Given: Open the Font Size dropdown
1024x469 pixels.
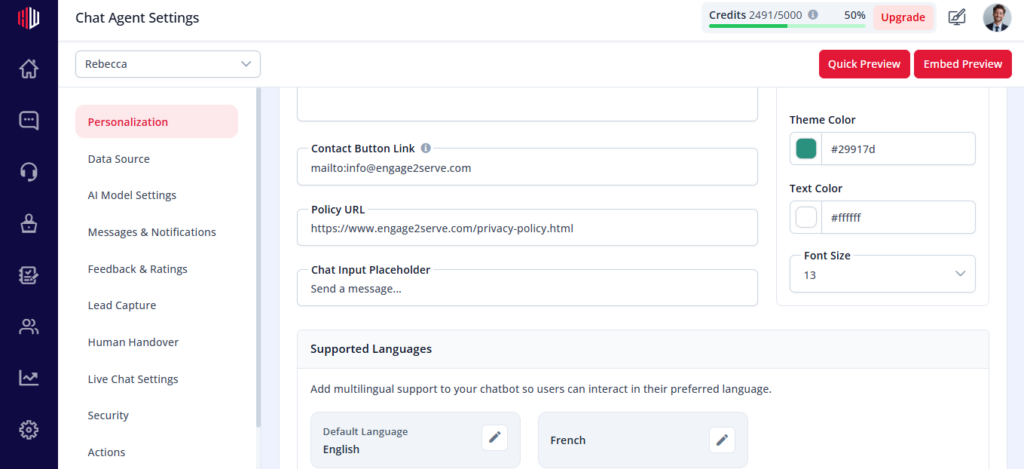Looking at the screenshot, I should pyautogui.click(x=882, y=274).
